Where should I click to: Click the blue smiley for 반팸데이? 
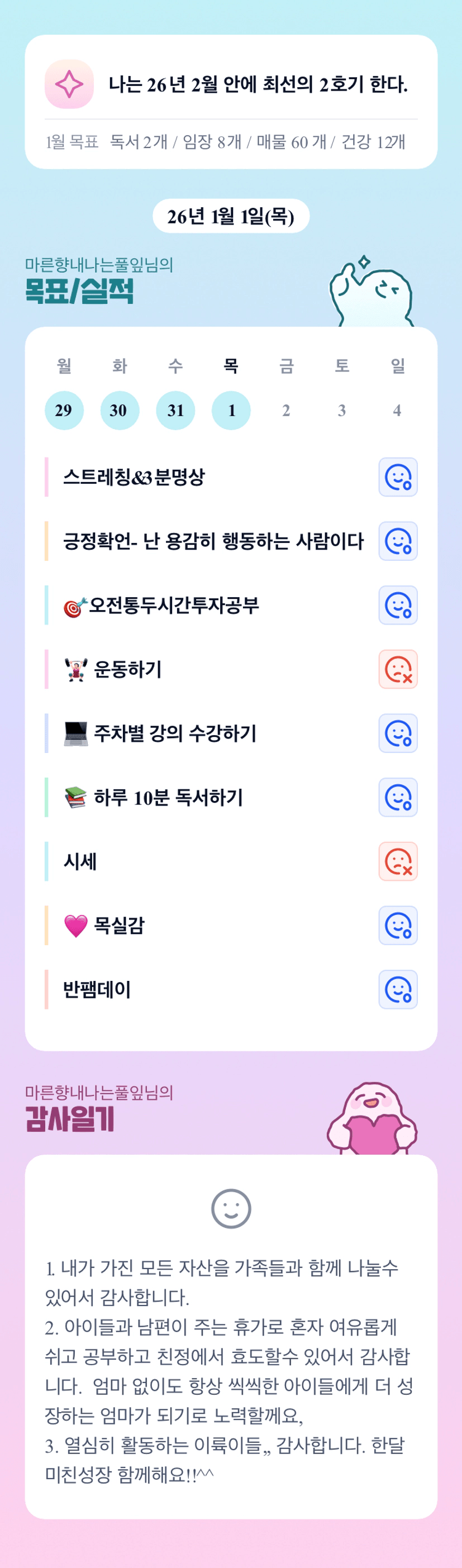tap(398, 989)
